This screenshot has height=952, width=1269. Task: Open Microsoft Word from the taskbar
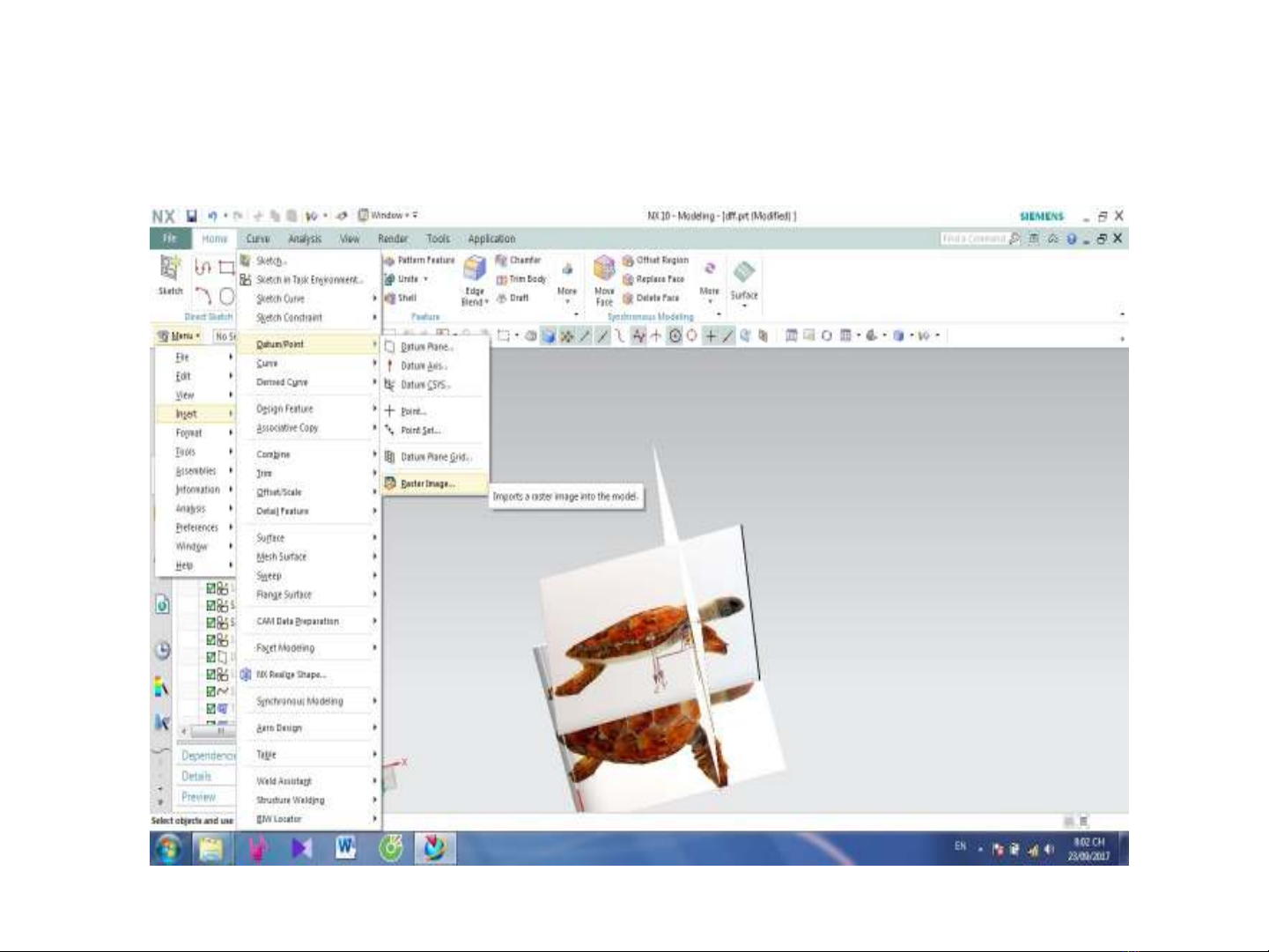click(346, 848)
